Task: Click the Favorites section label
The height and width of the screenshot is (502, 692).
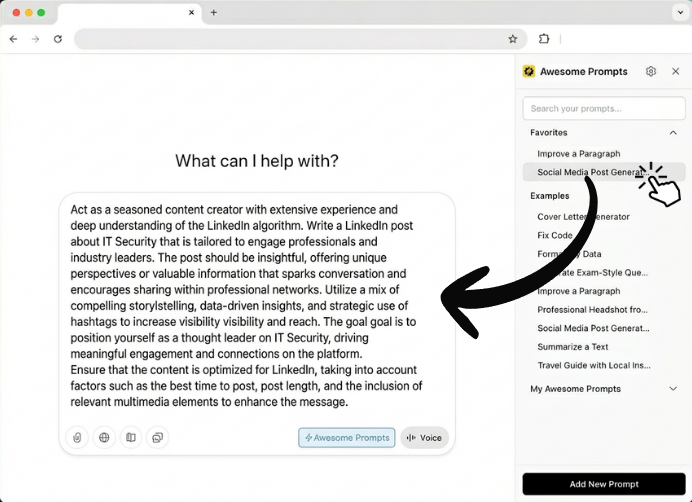Action: (x=549, y=132)
